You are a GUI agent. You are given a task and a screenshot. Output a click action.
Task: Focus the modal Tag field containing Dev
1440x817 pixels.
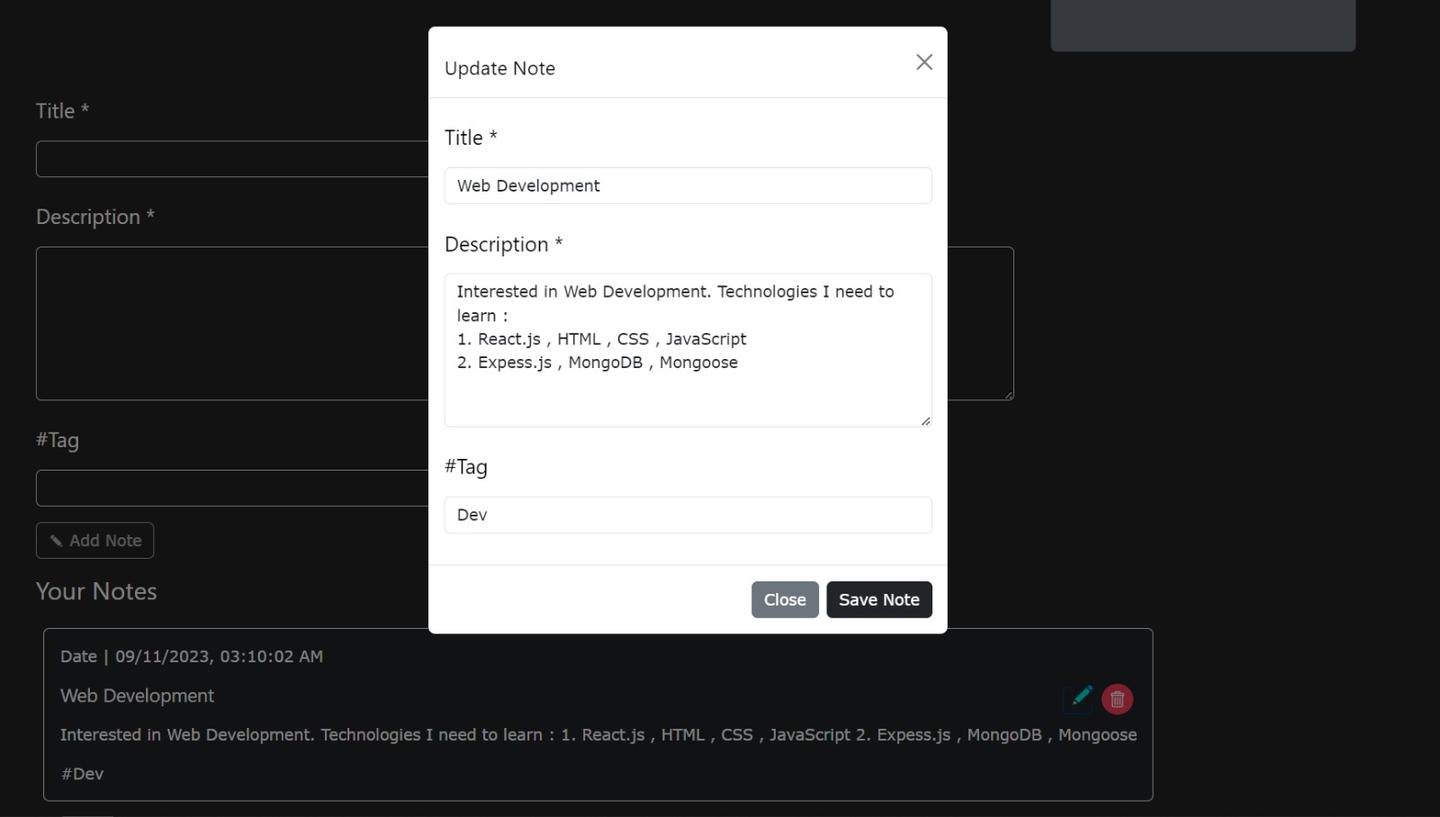(x=688, y=515)
